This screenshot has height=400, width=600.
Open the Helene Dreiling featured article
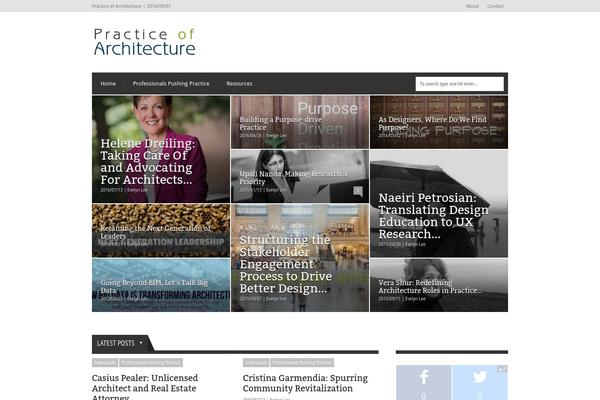tap(161, 149)
